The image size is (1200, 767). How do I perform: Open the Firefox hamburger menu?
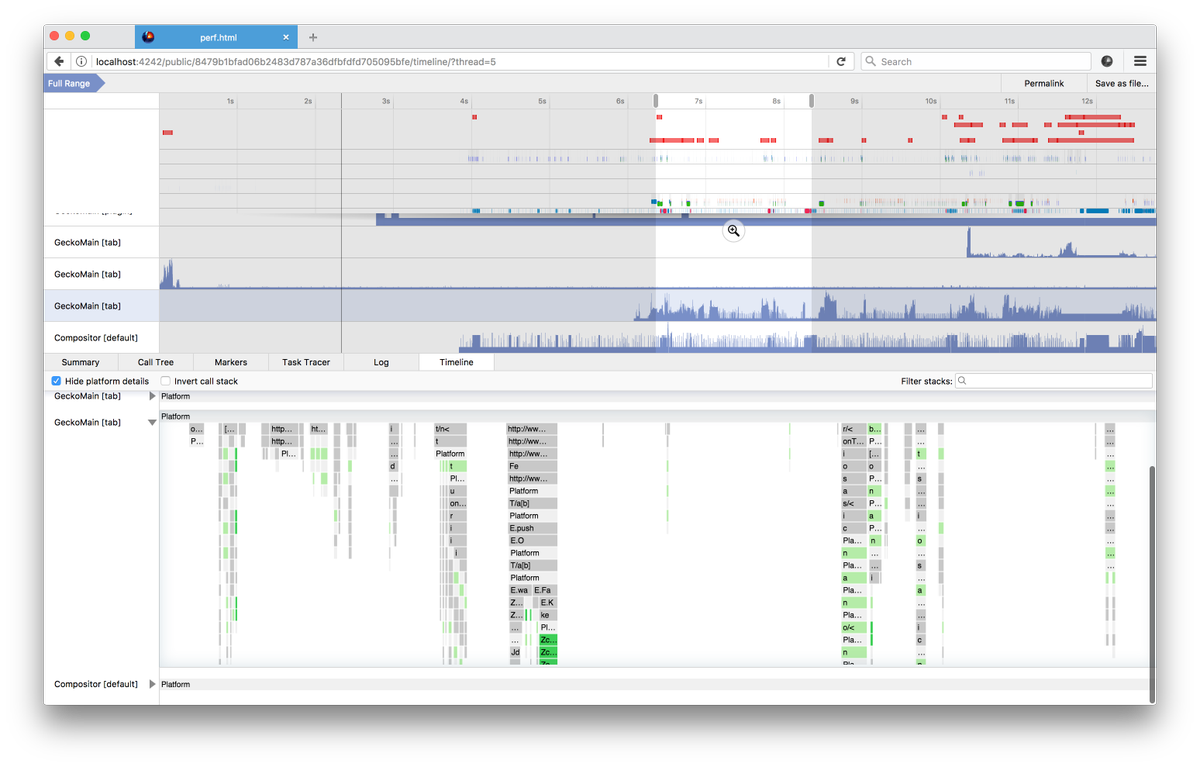(1140, 61)
